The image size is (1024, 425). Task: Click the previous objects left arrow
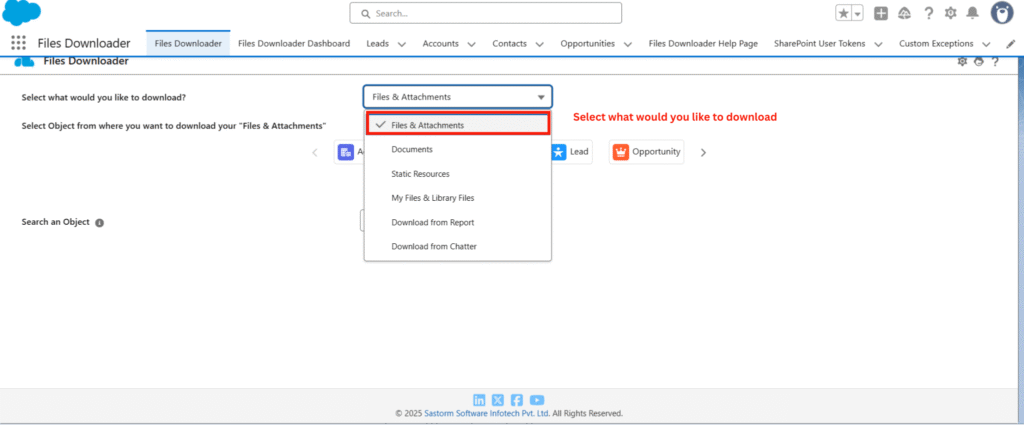(315, 153)
